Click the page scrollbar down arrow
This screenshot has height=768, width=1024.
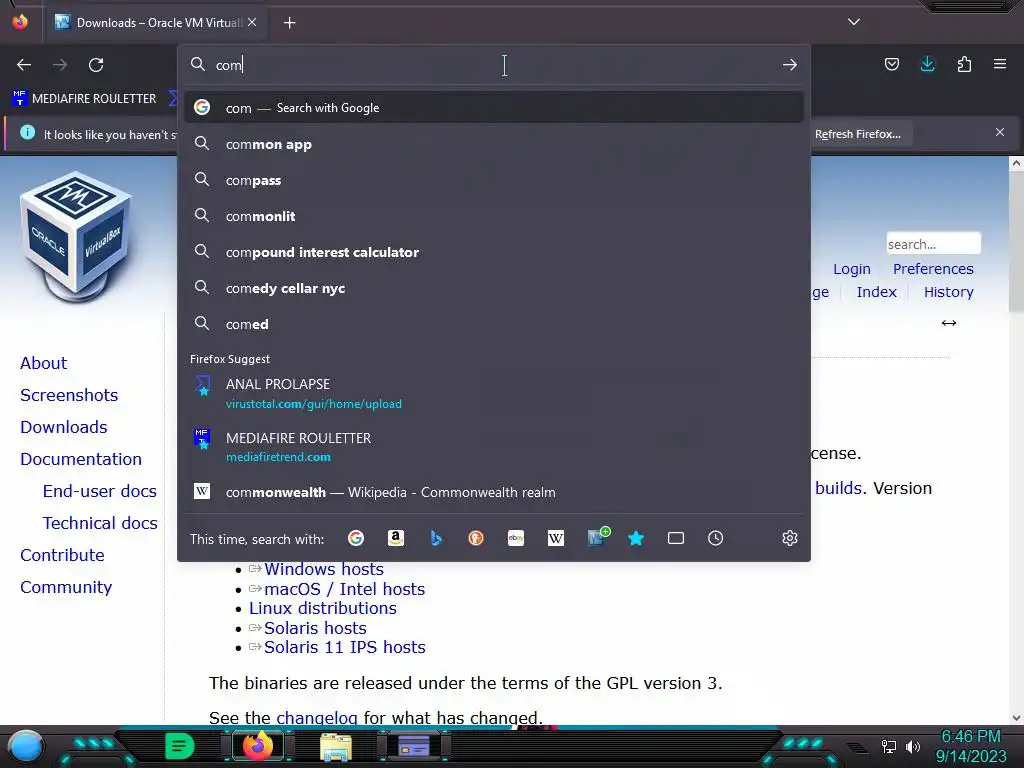click(1016, 718)
